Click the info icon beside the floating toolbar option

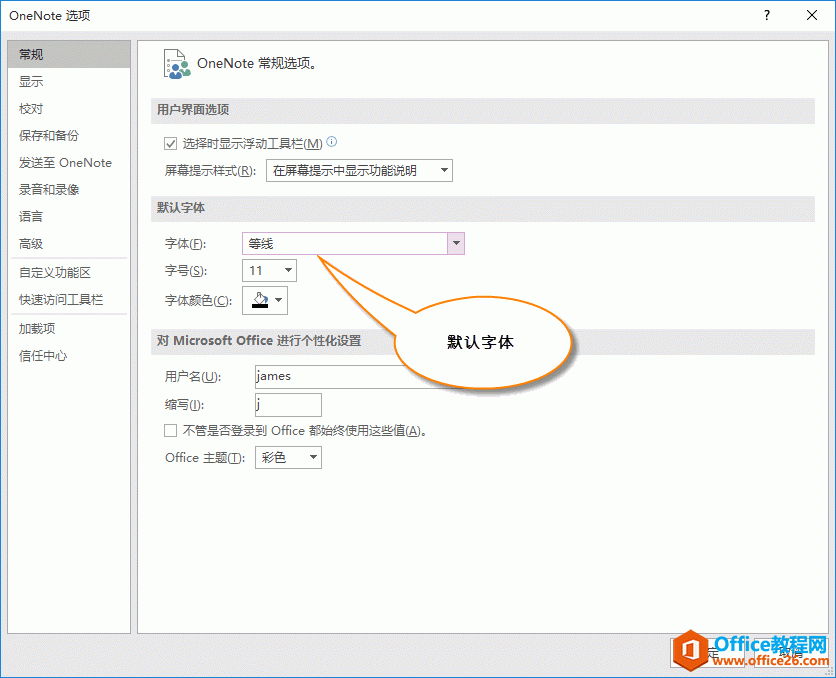tap(331, 142)
